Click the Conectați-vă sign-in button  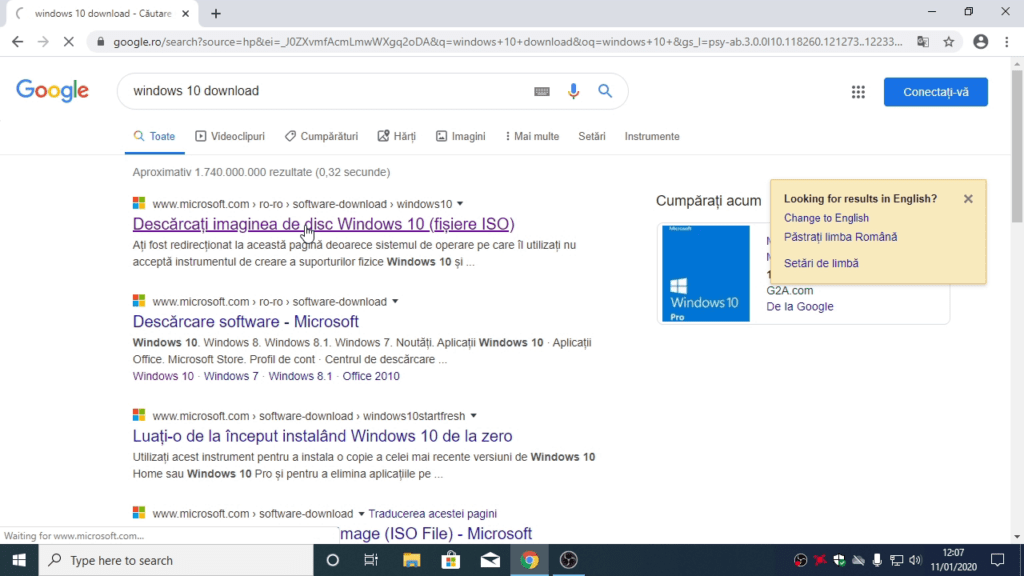coord(935,92)
